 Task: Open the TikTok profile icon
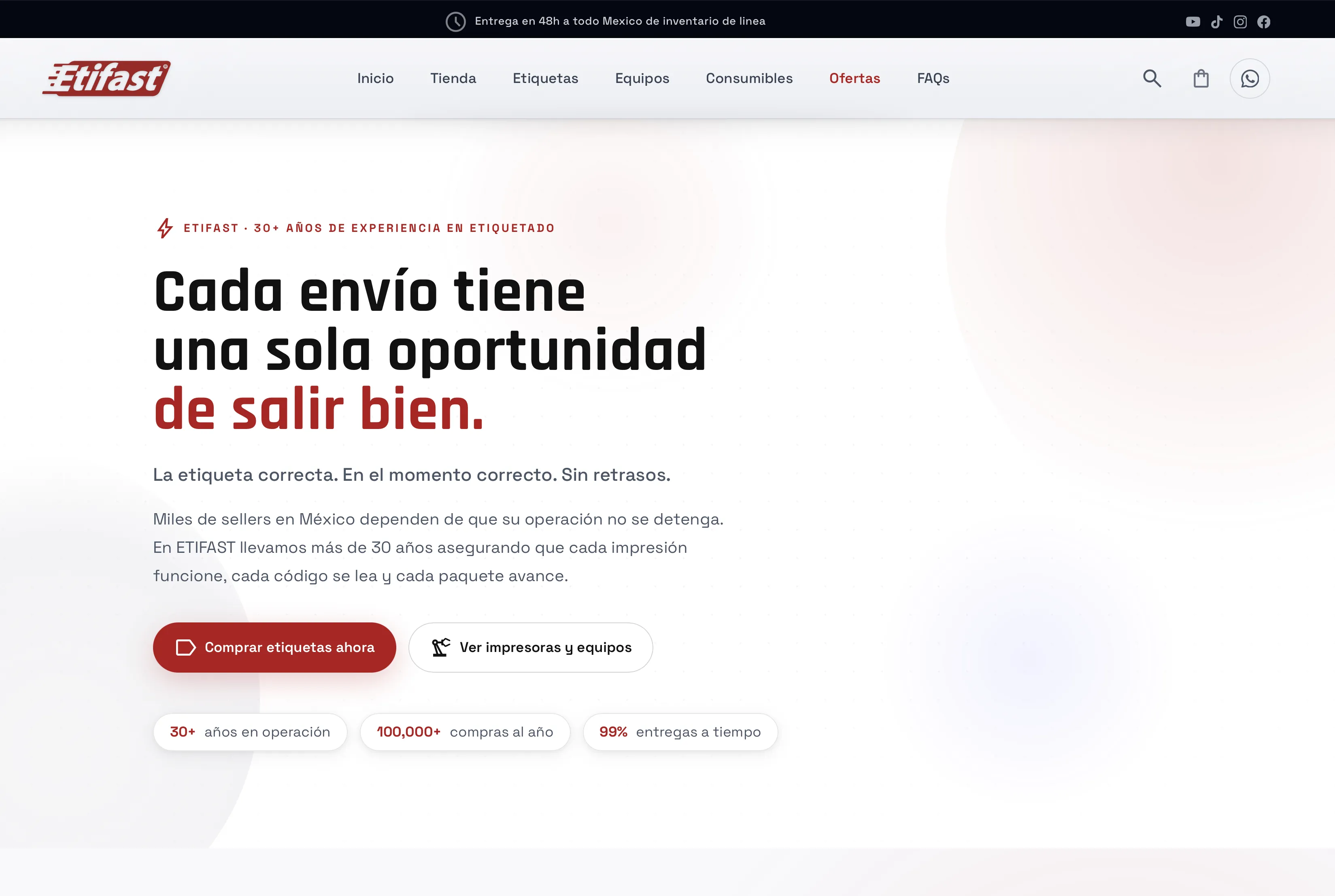coord(1217,21)
